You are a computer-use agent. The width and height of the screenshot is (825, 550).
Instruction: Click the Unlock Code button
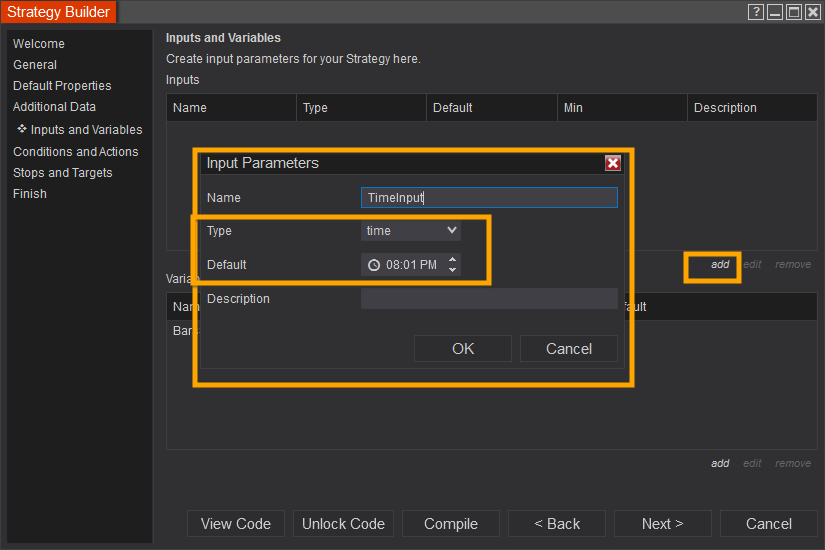(x=343, y=524)
